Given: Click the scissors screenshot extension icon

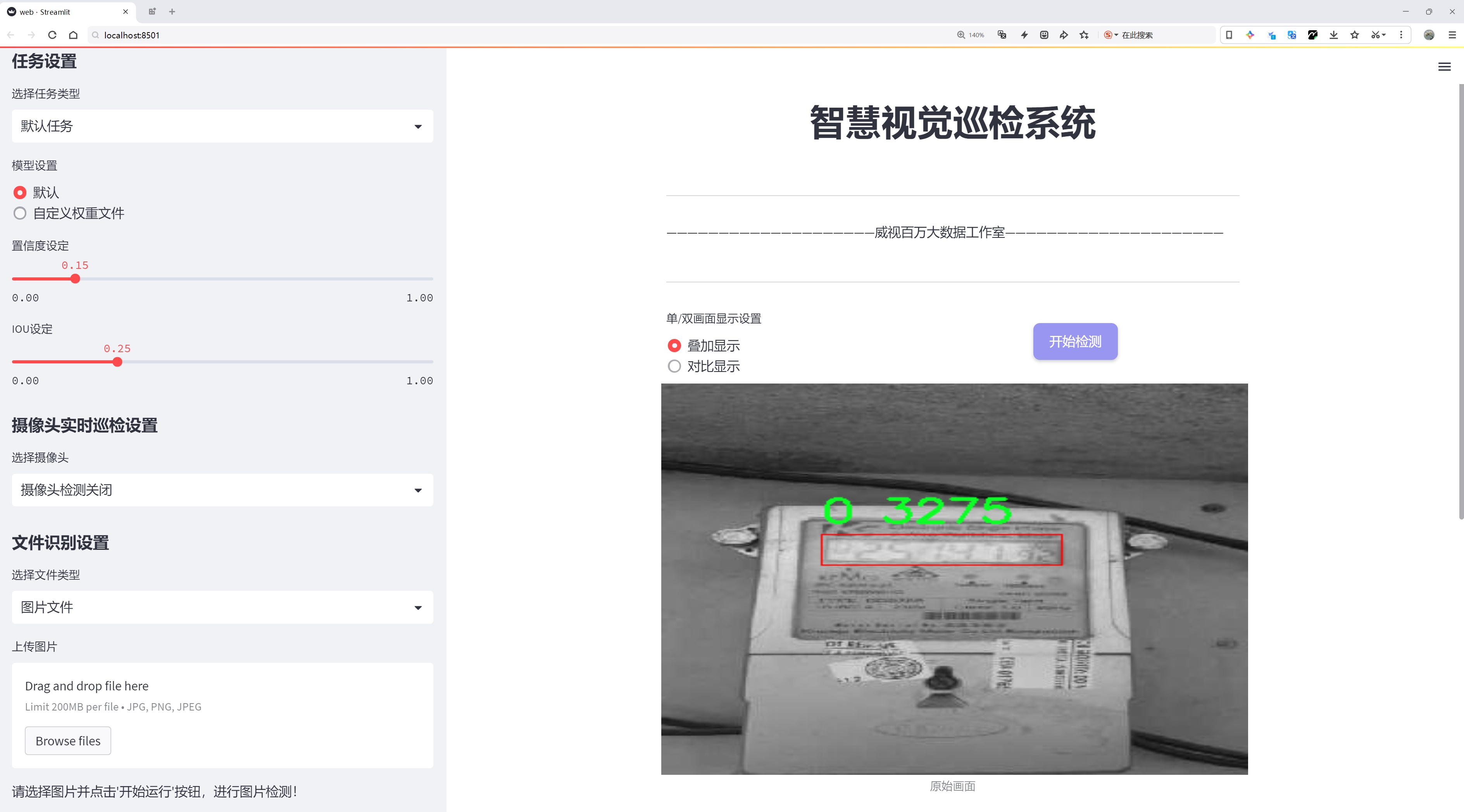Looking at the screenshot, I should (1376, 34).
